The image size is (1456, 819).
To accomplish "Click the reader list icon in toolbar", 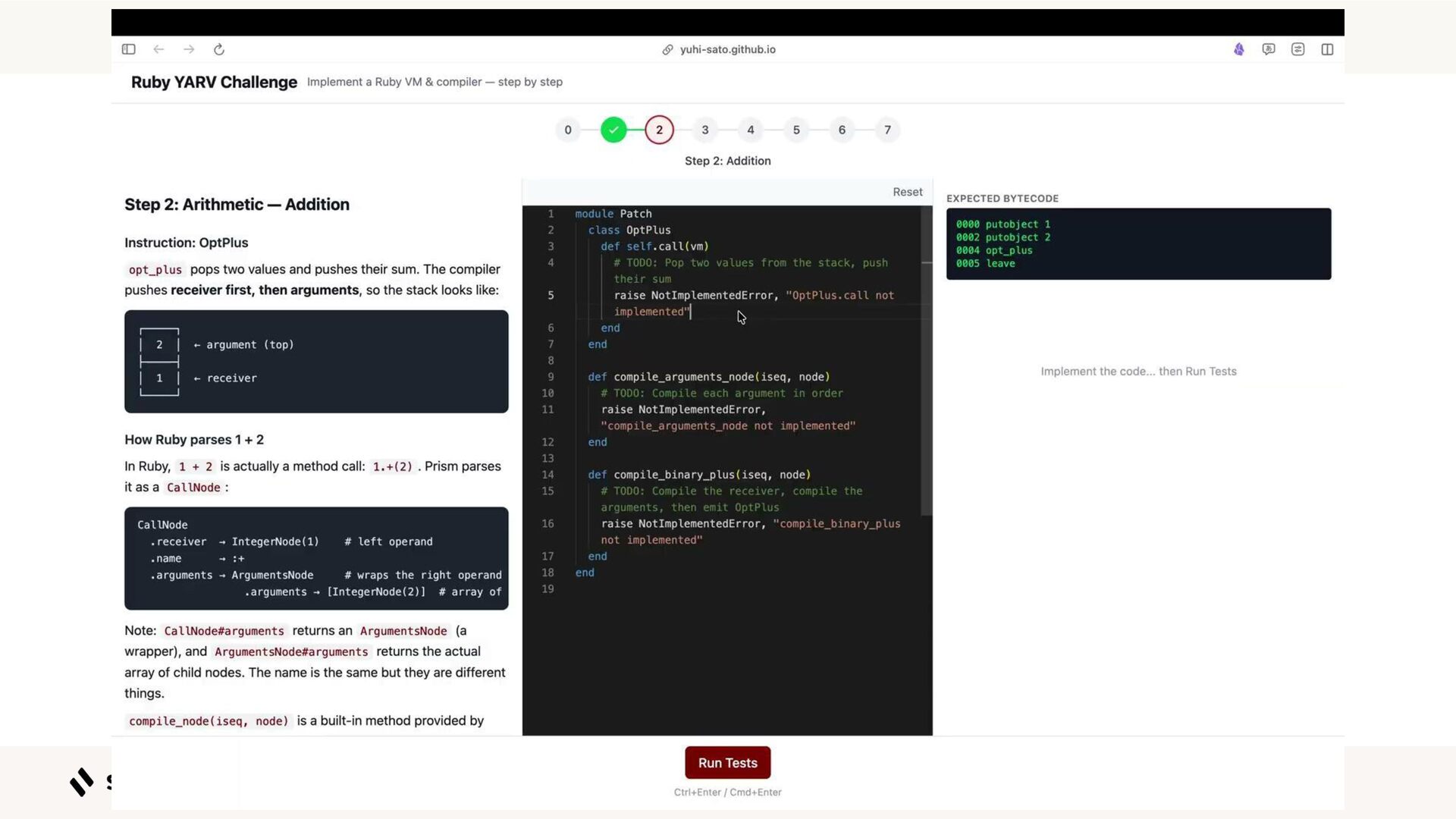I will click(x=1298, y=49).
